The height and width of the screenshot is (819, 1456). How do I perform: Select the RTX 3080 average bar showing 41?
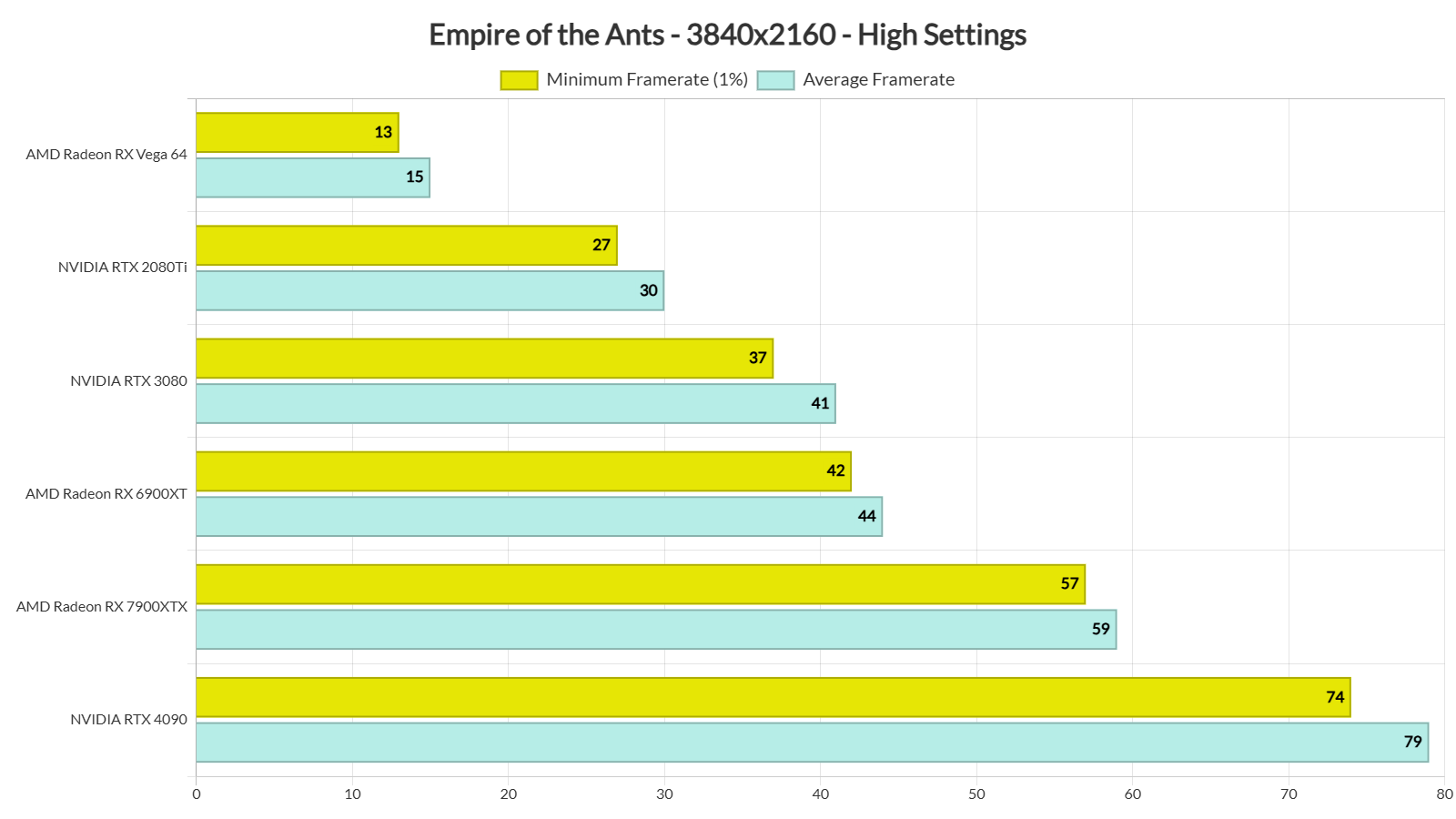click(x=515, y=403)
